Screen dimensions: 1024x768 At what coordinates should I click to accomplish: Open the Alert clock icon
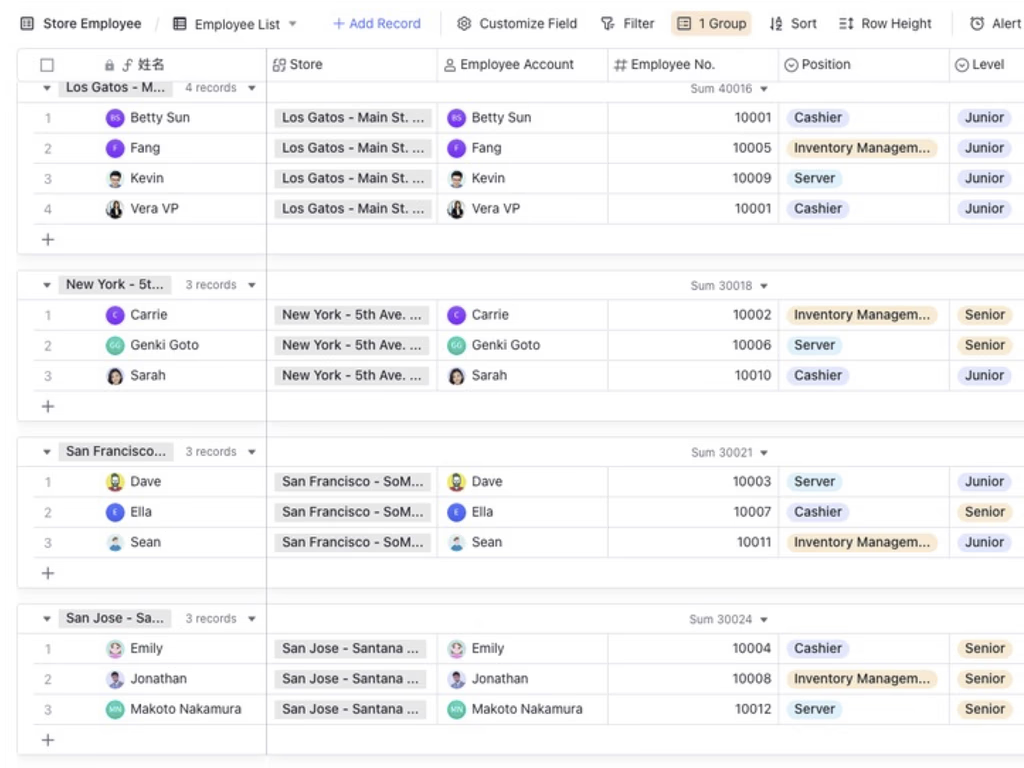977,24
